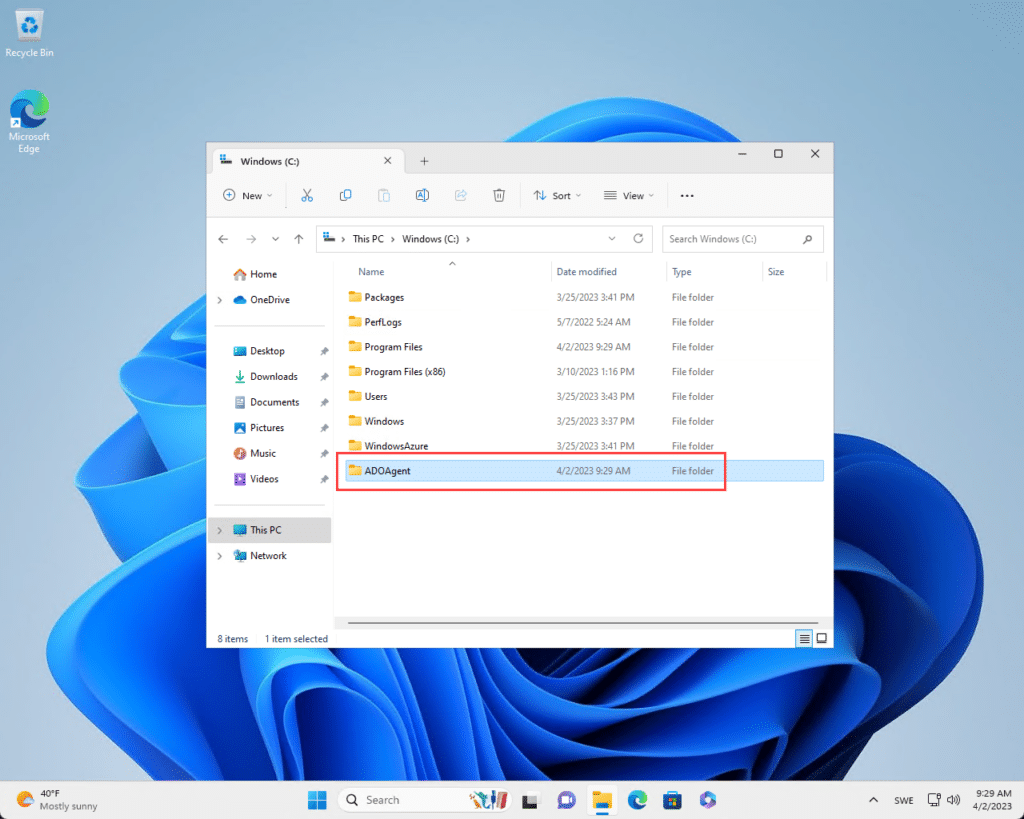
Task: Expand the address bar history dropdown
Action: (x=612, y=238)
